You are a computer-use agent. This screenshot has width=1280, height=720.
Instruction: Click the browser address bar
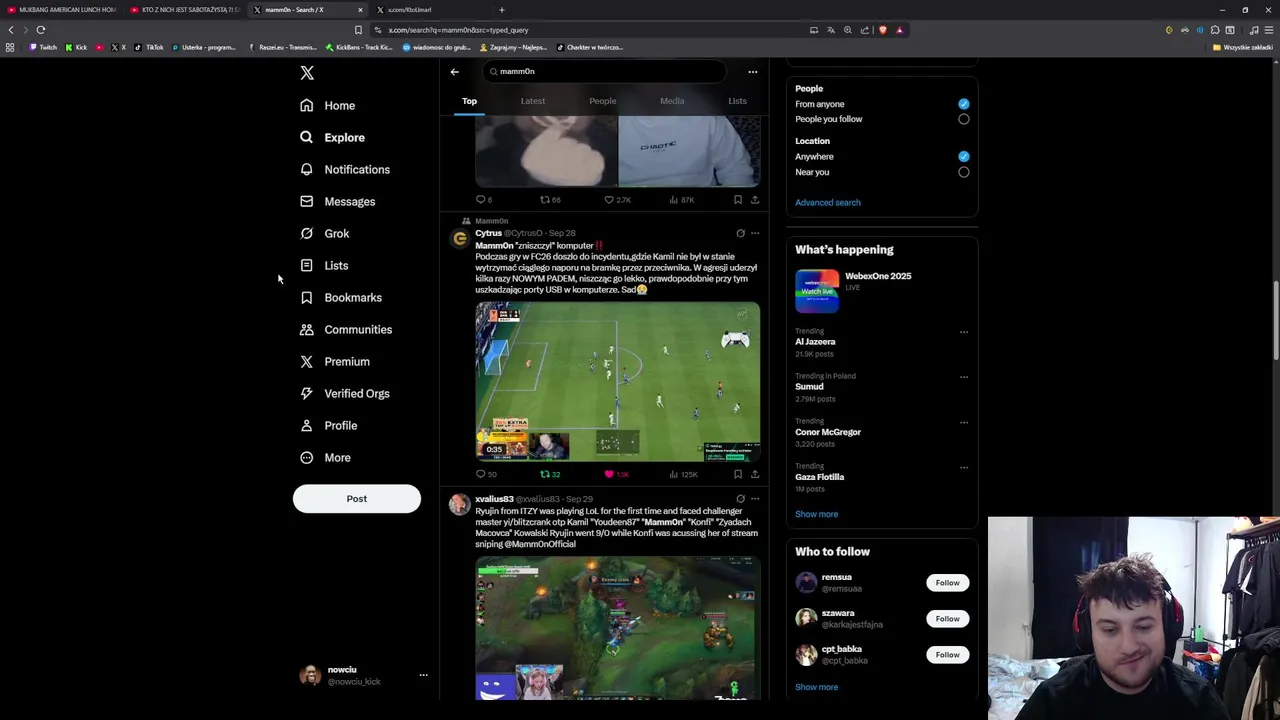pos(590,30)
